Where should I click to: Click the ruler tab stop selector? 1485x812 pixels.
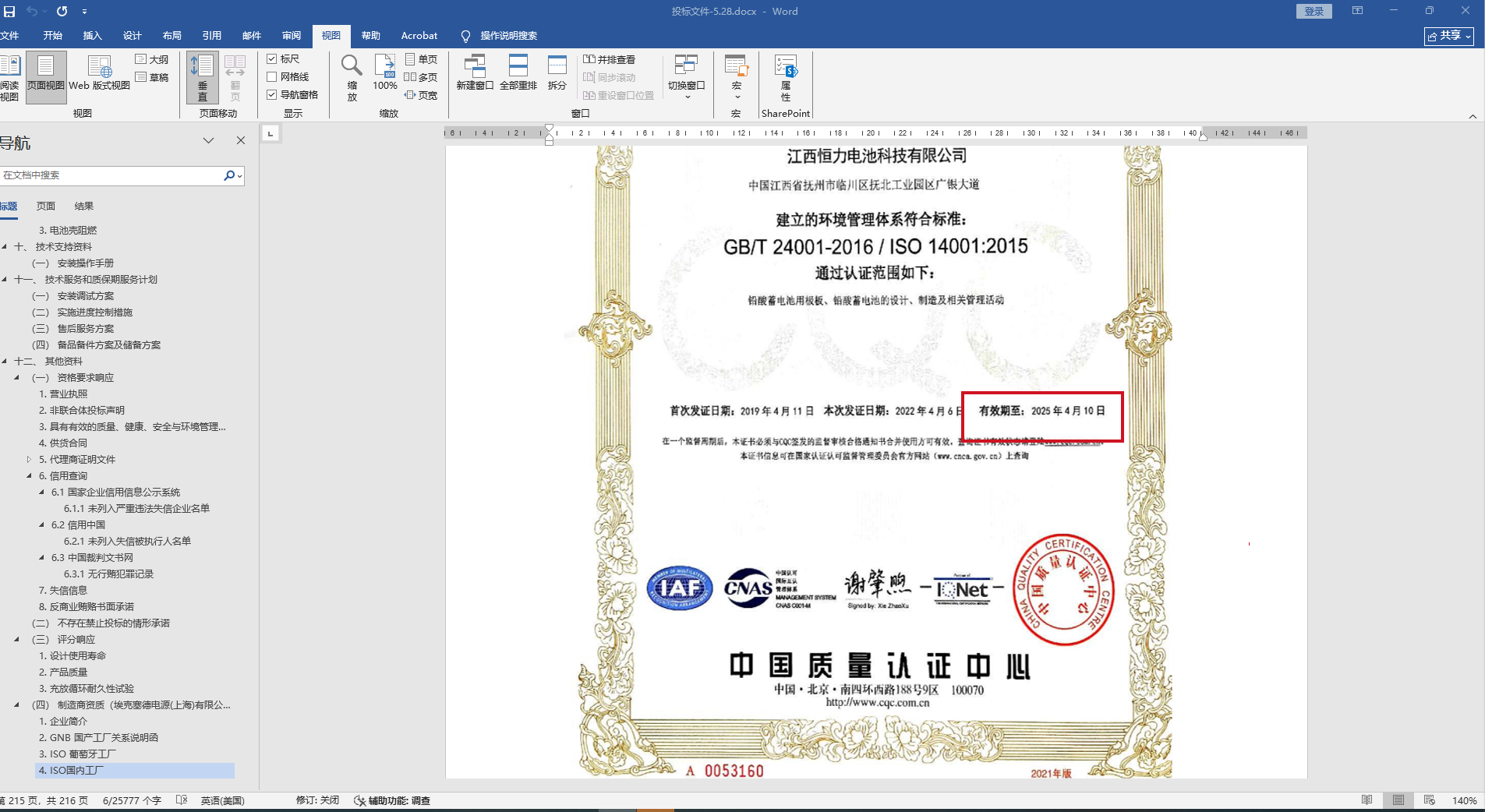270,133
